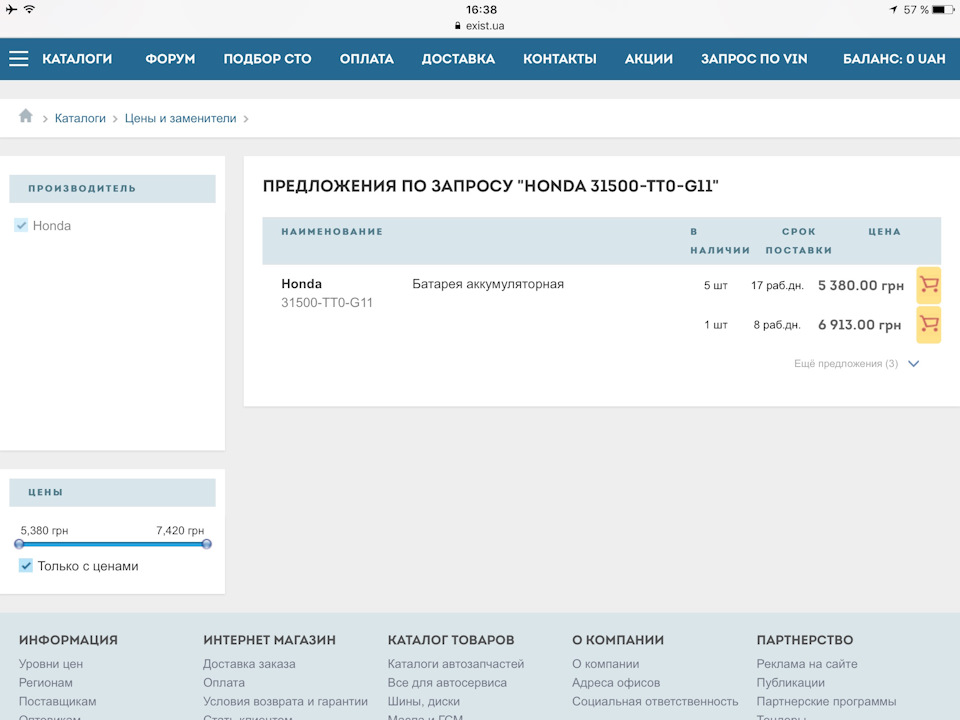Open the ДОСТАВКА menu item
The width and height of the screenshot is (960, 720).
(458, 59)
